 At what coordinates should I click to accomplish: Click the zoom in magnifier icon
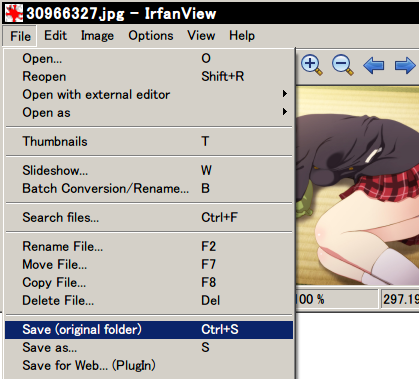pos(312,65)
